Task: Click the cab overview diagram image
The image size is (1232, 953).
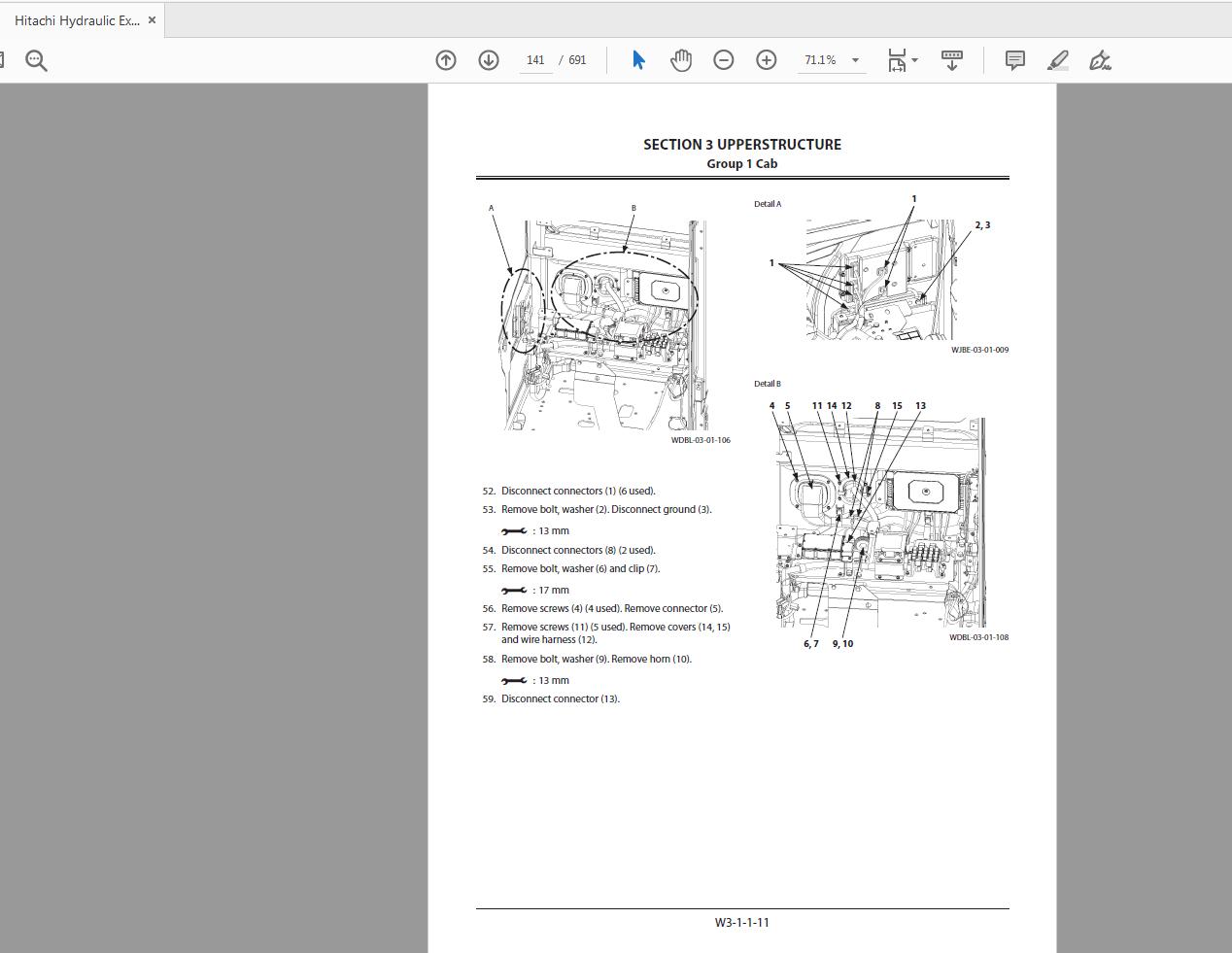Action: (602, 324)
